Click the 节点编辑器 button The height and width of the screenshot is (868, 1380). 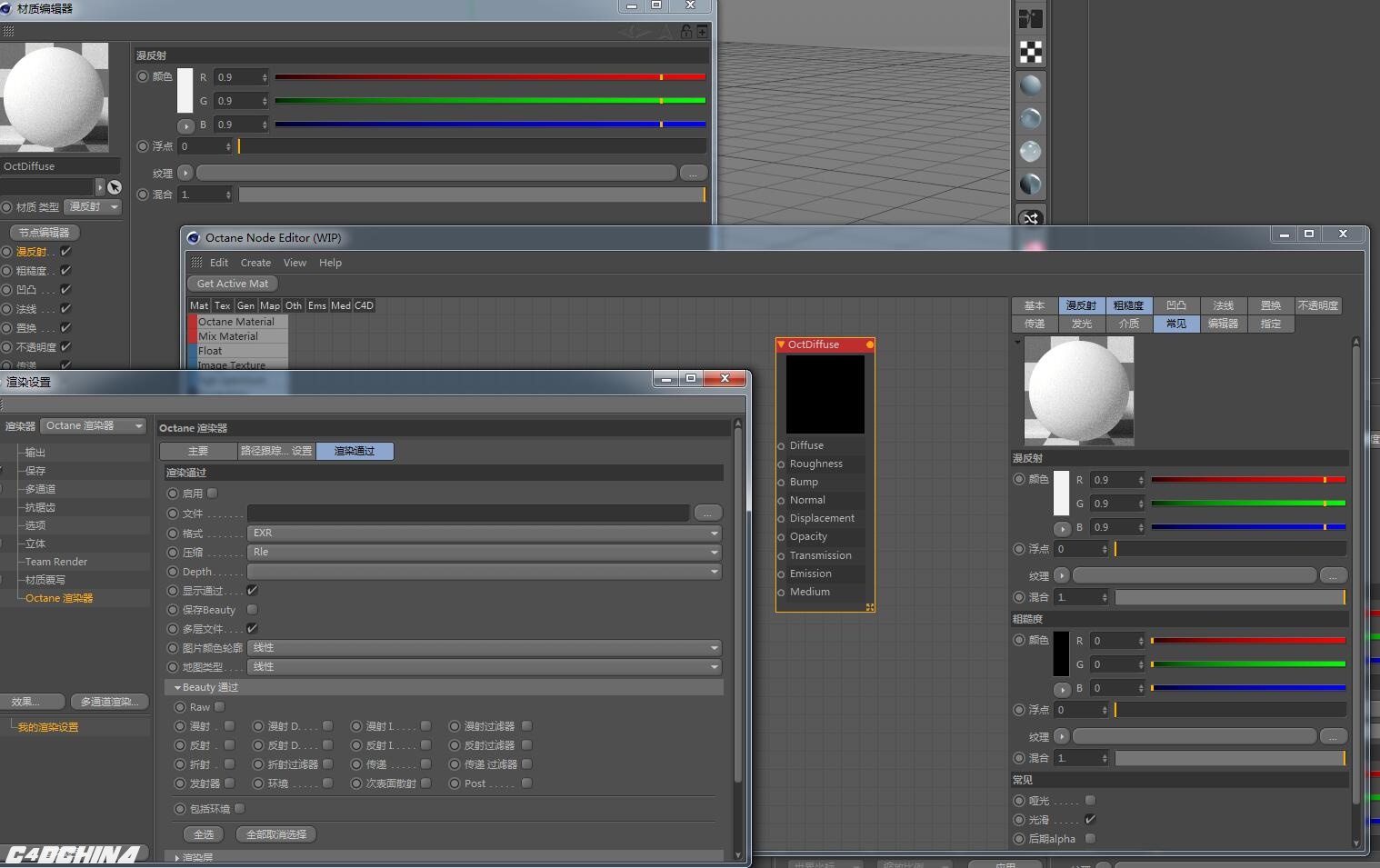(44, 233)
